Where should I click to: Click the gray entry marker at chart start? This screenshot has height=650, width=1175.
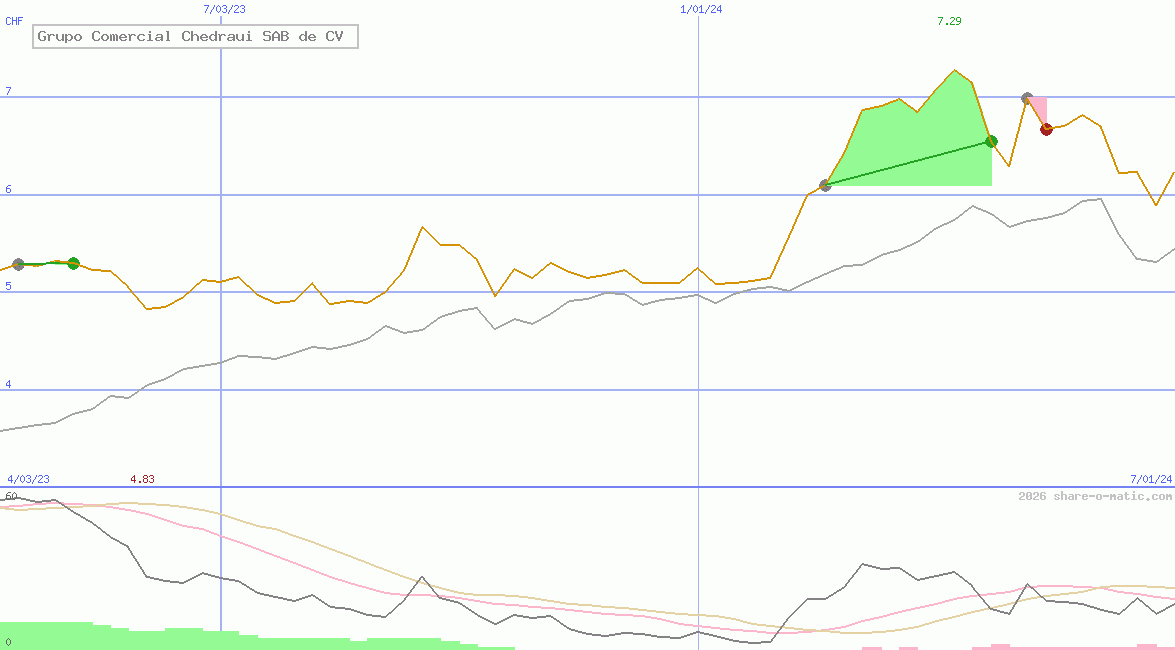click(18, 264)
